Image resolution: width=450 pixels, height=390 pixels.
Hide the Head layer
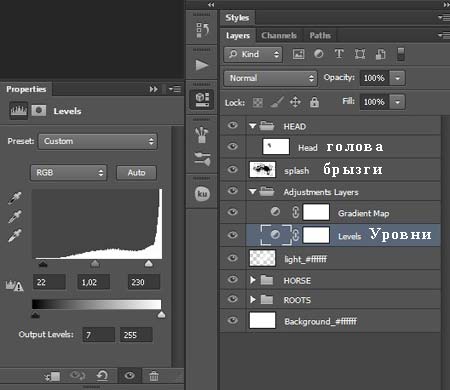coord(233,146)
